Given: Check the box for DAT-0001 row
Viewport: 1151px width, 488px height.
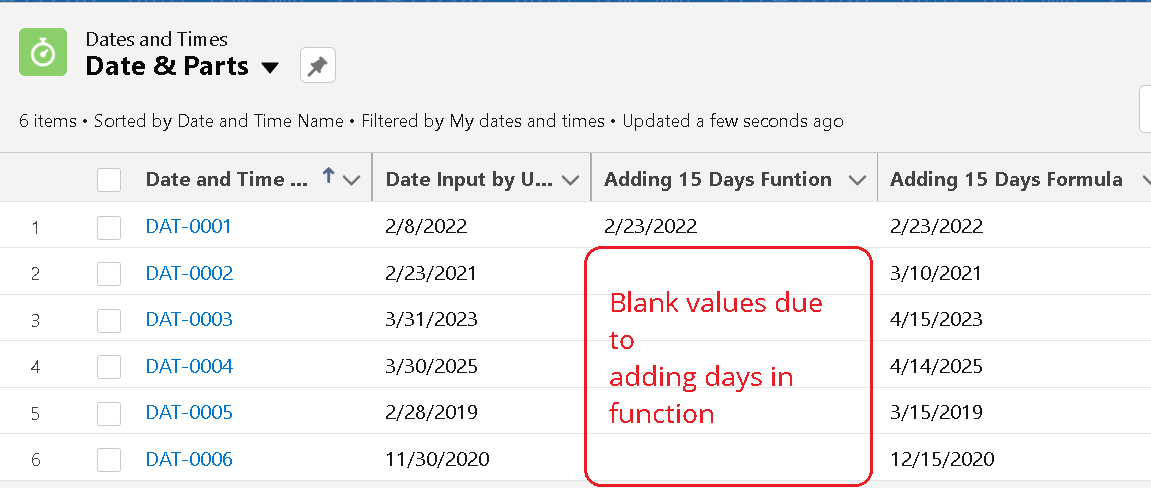Looking at the screenshot, I should pos(109,227).
